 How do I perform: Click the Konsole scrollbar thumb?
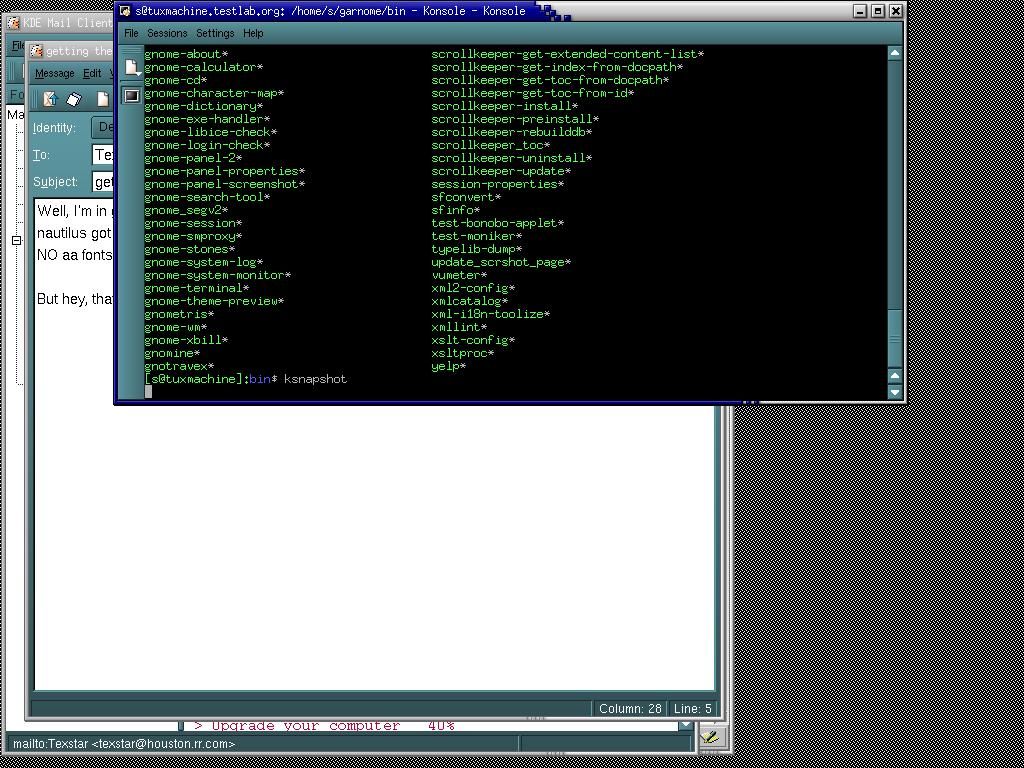point(895,337)
